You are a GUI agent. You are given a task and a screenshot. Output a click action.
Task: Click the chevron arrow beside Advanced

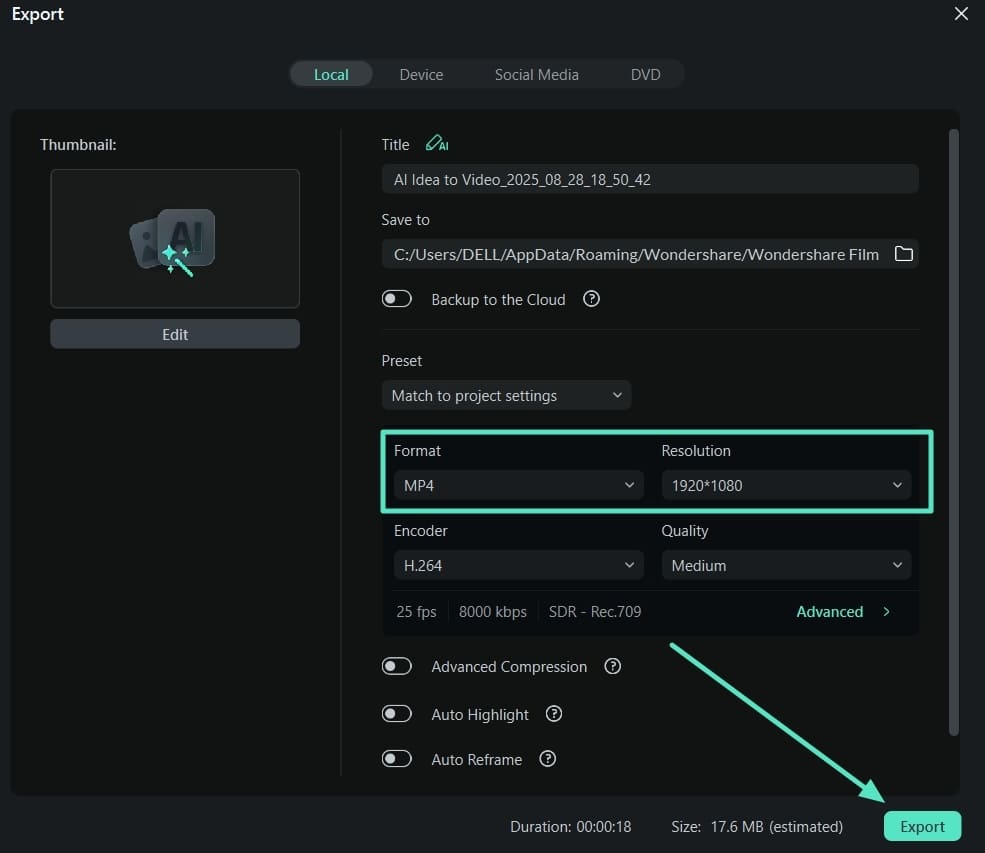click(x=886, y=612)
